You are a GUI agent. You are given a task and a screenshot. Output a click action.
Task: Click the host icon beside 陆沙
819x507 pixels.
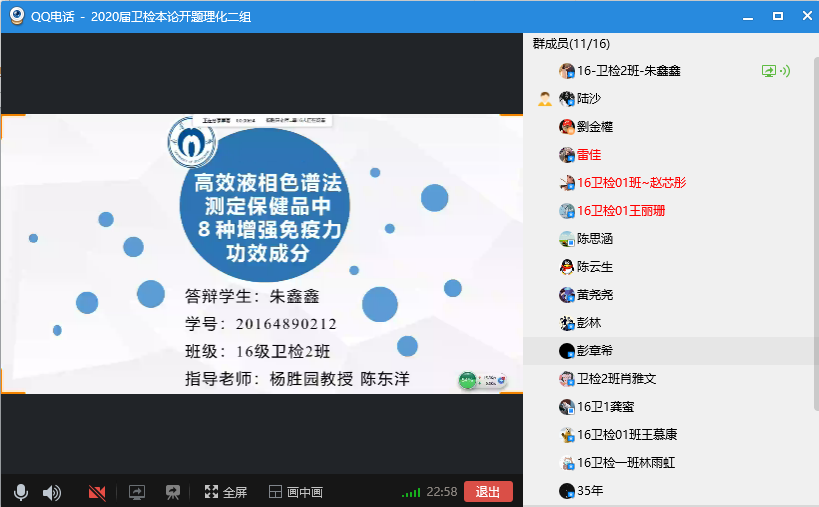(544, 99)
